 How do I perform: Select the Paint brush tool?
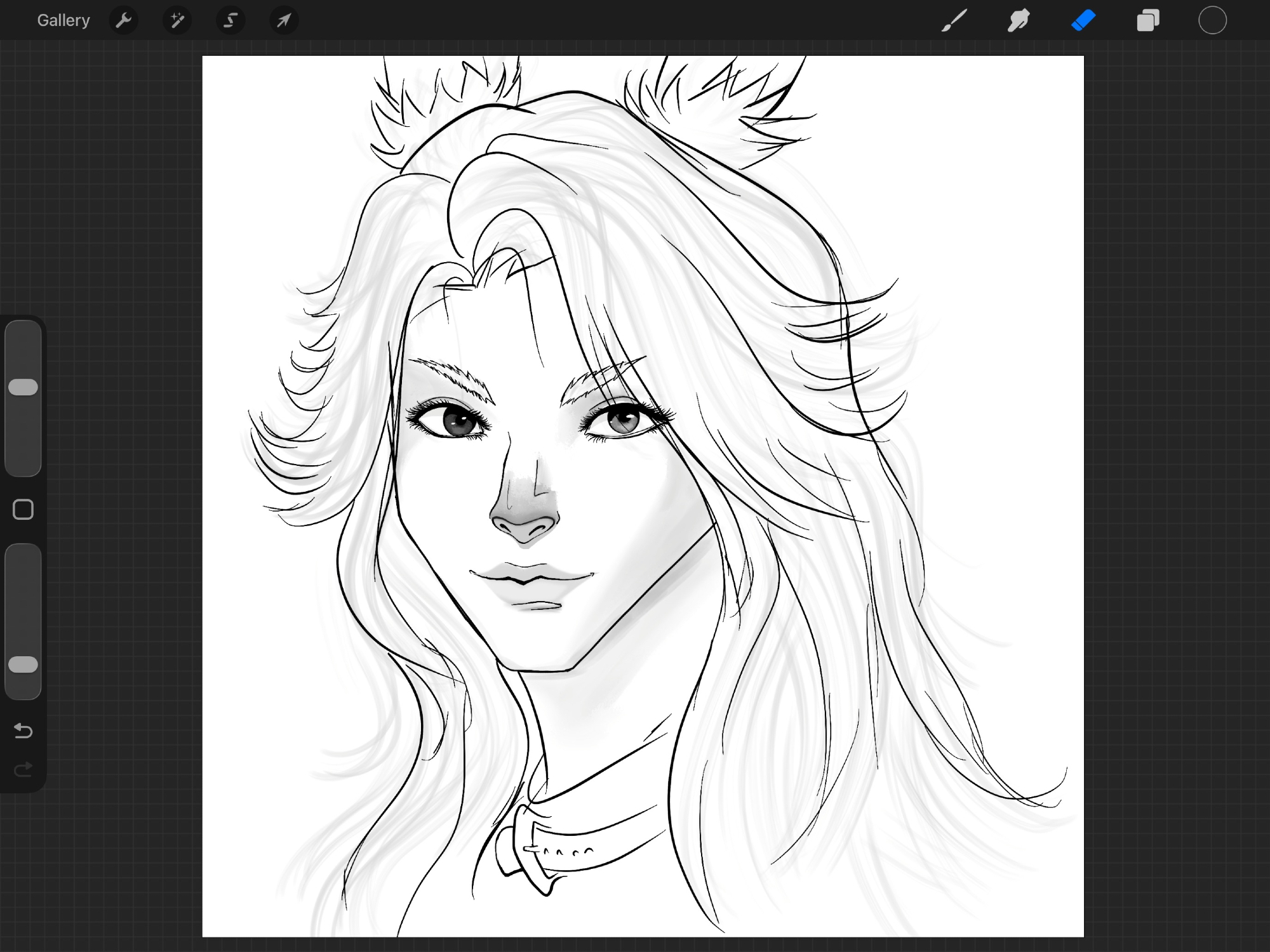point(954,20)
